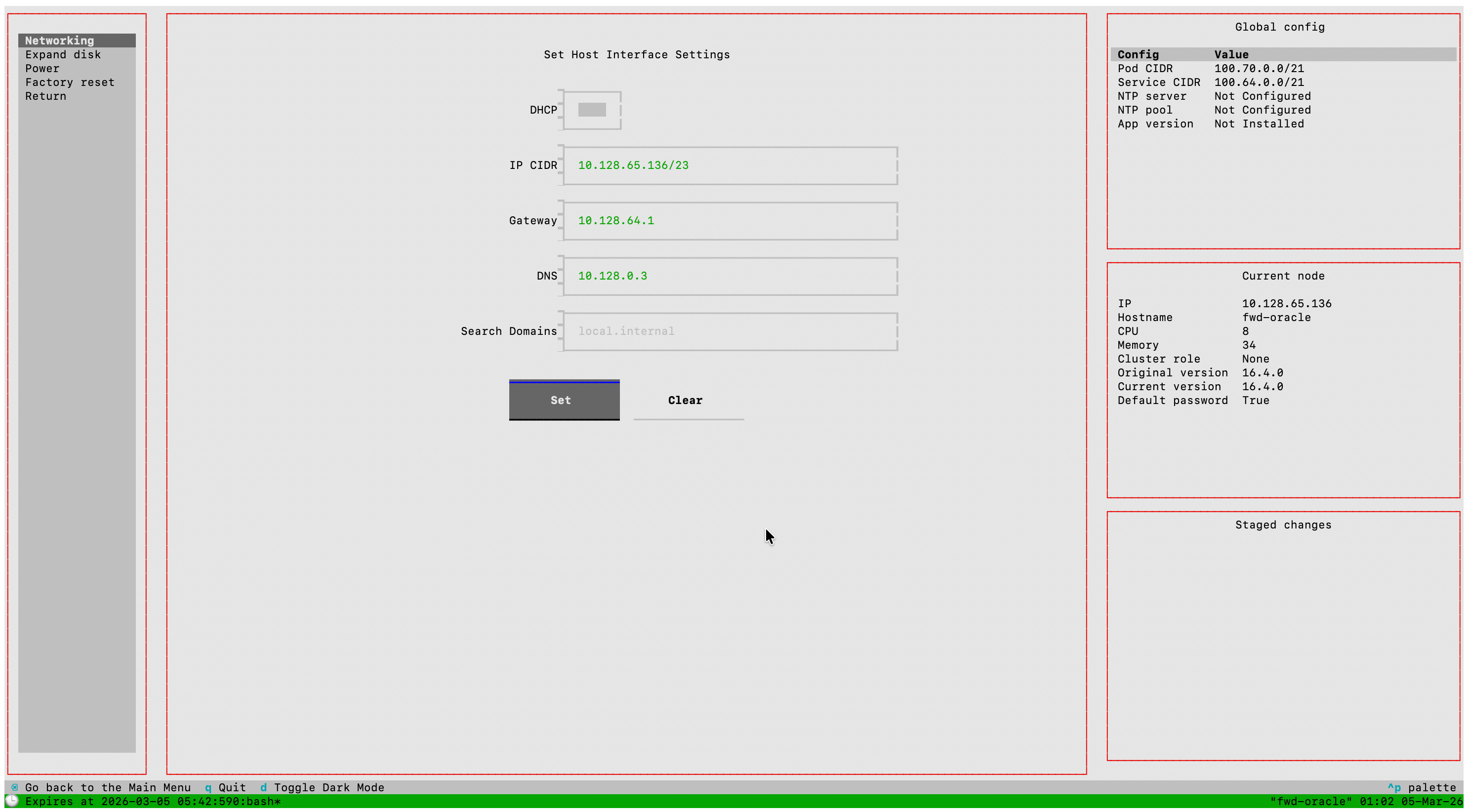The height and width of the screenshot is (812, 1469).
Task: Click the Clear button
Action: pos(688,400)
